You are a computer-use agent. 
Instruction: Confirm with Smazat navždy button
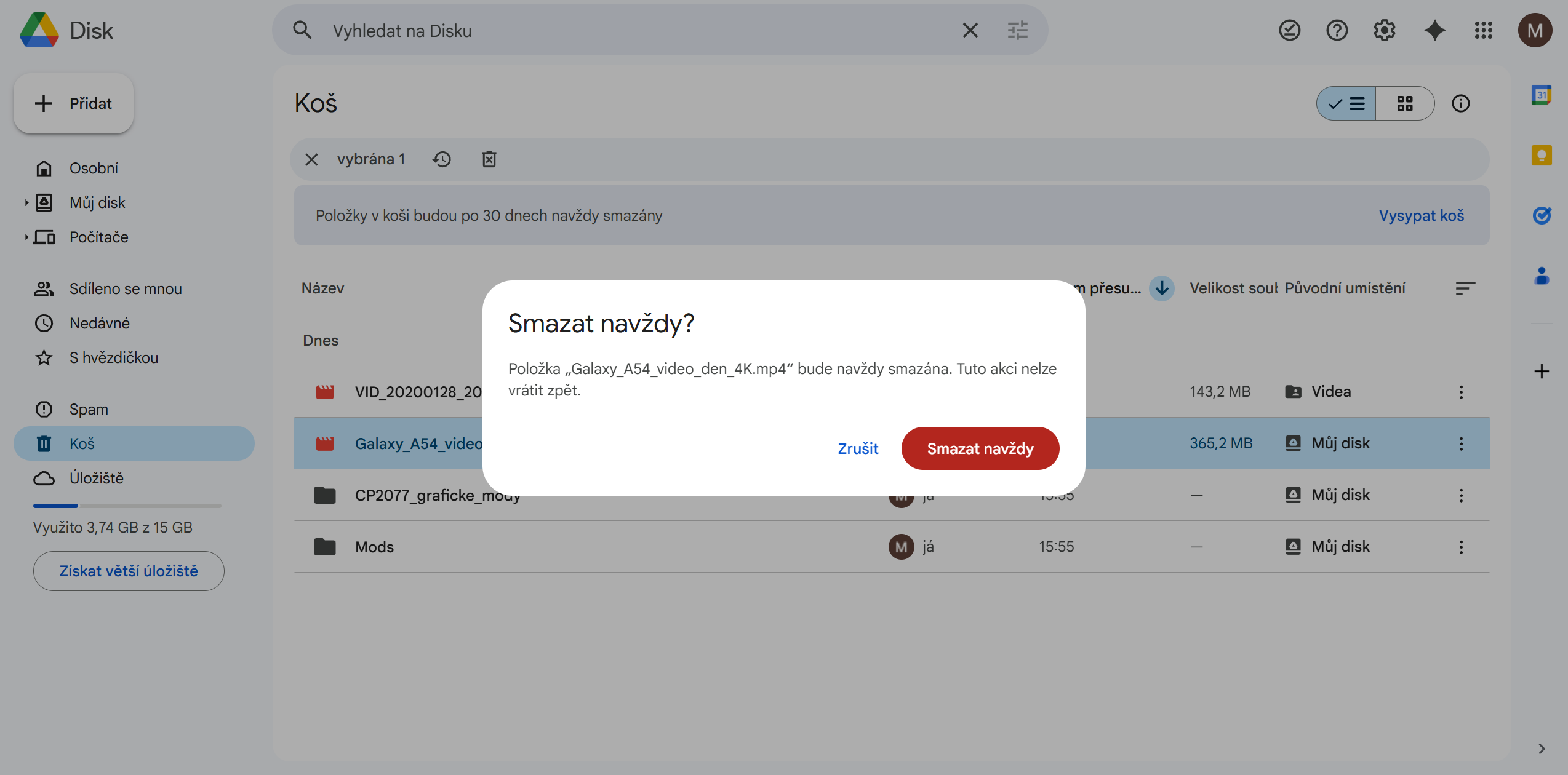[980, 448]
